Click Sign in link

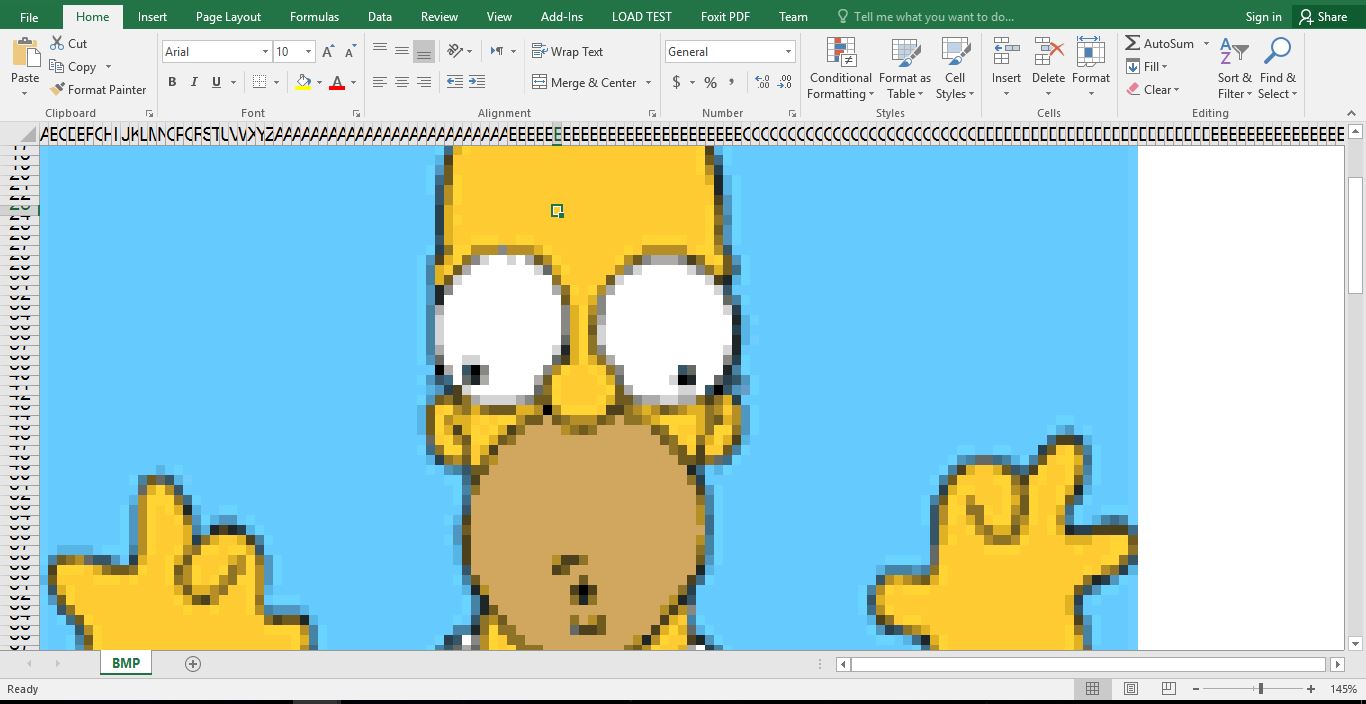click(x=1263, y=17)
